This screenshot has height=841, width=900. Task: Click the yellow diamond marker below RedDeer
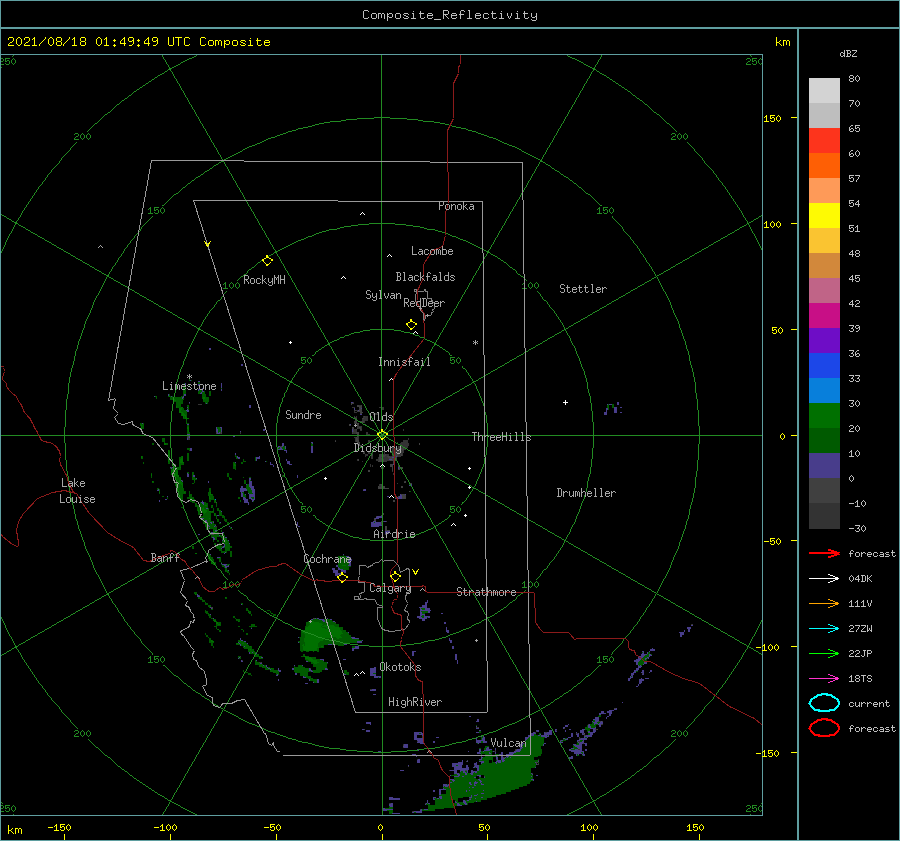tap(411, 325)
